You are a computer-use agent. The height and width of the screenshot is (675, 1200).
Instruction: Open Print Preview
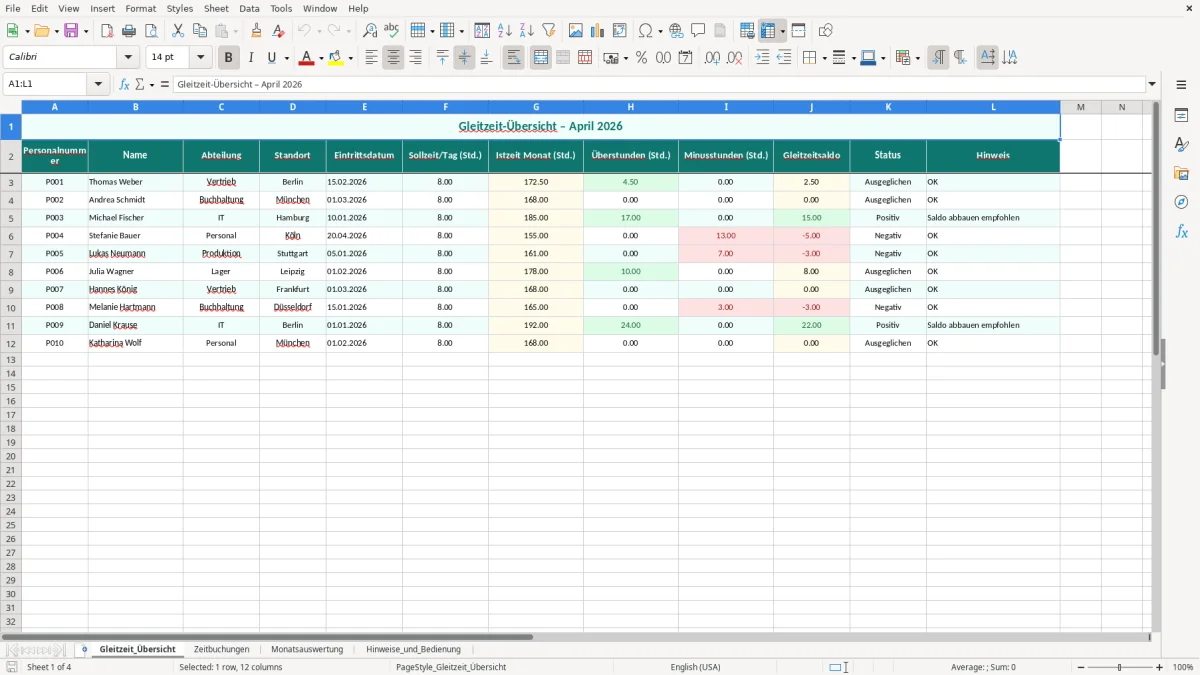tap(151, 31)
